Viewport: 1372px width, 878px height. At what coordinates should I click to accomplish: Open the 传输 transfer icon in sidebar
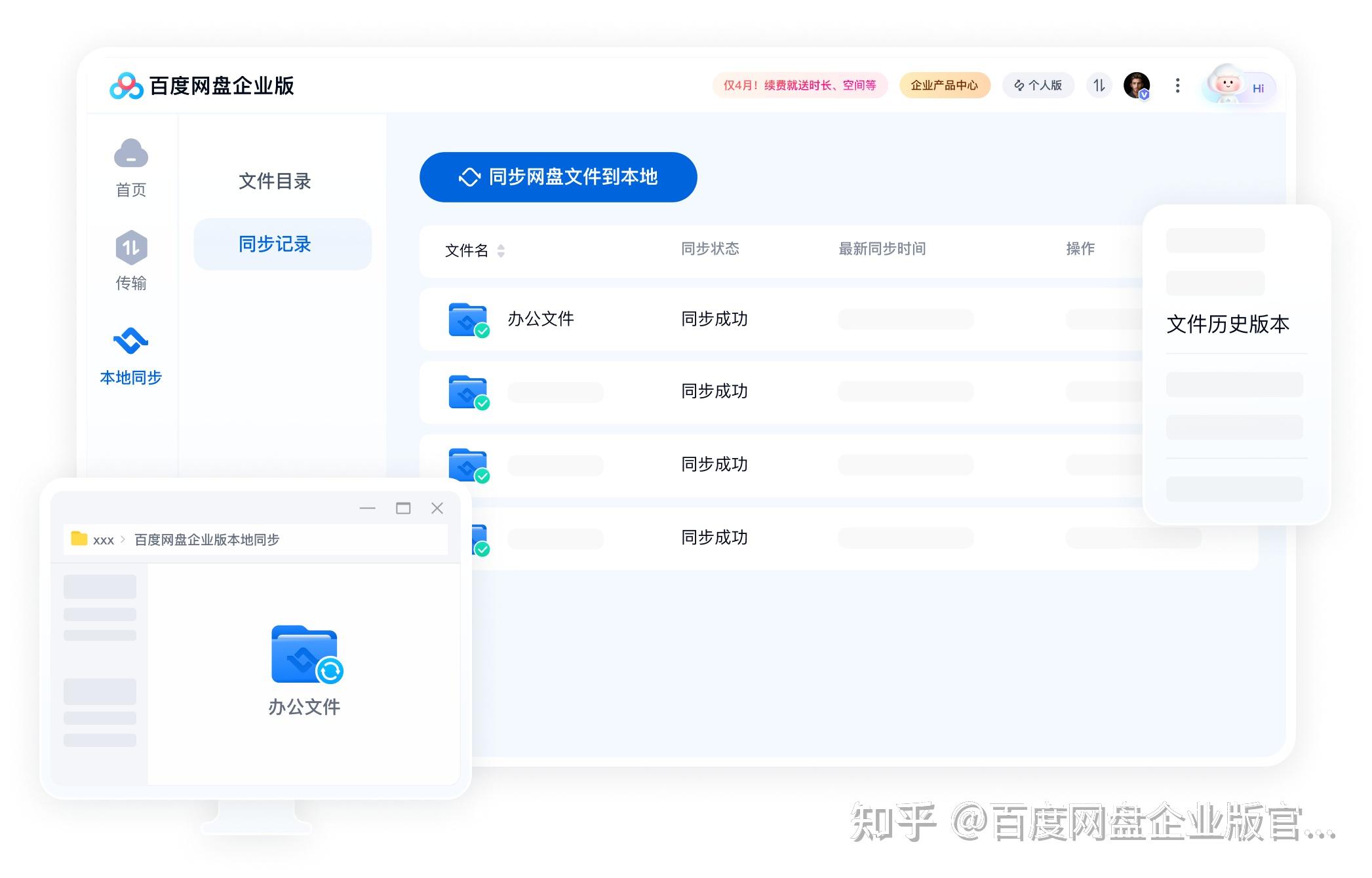131,248
